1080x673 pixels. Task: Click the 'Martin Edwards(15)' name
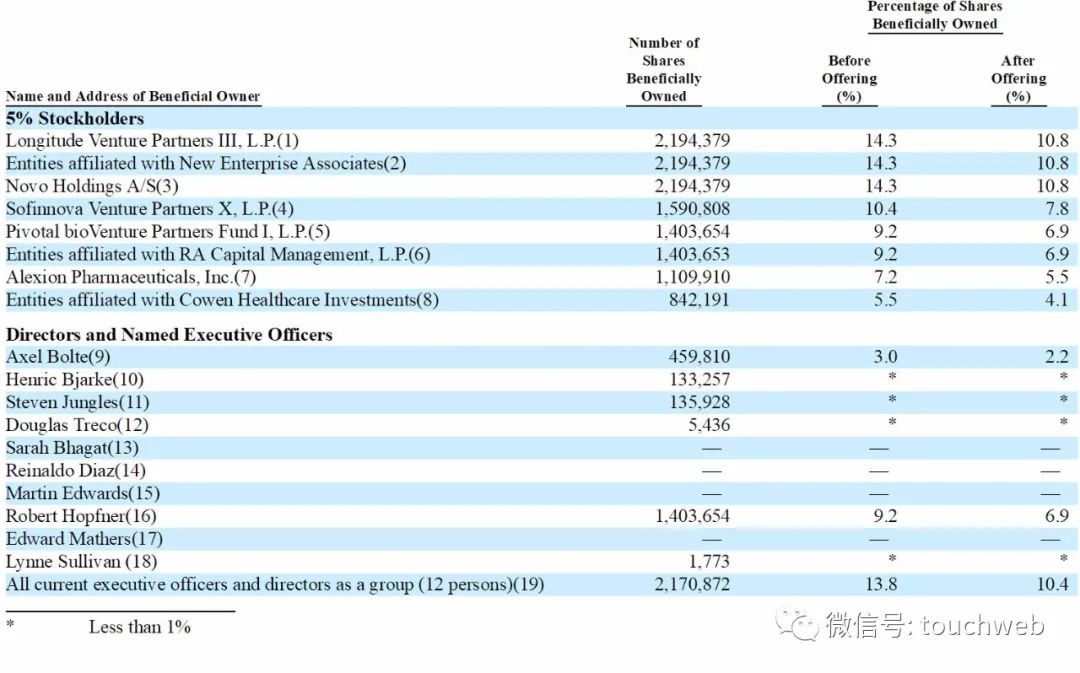point(83,493)
